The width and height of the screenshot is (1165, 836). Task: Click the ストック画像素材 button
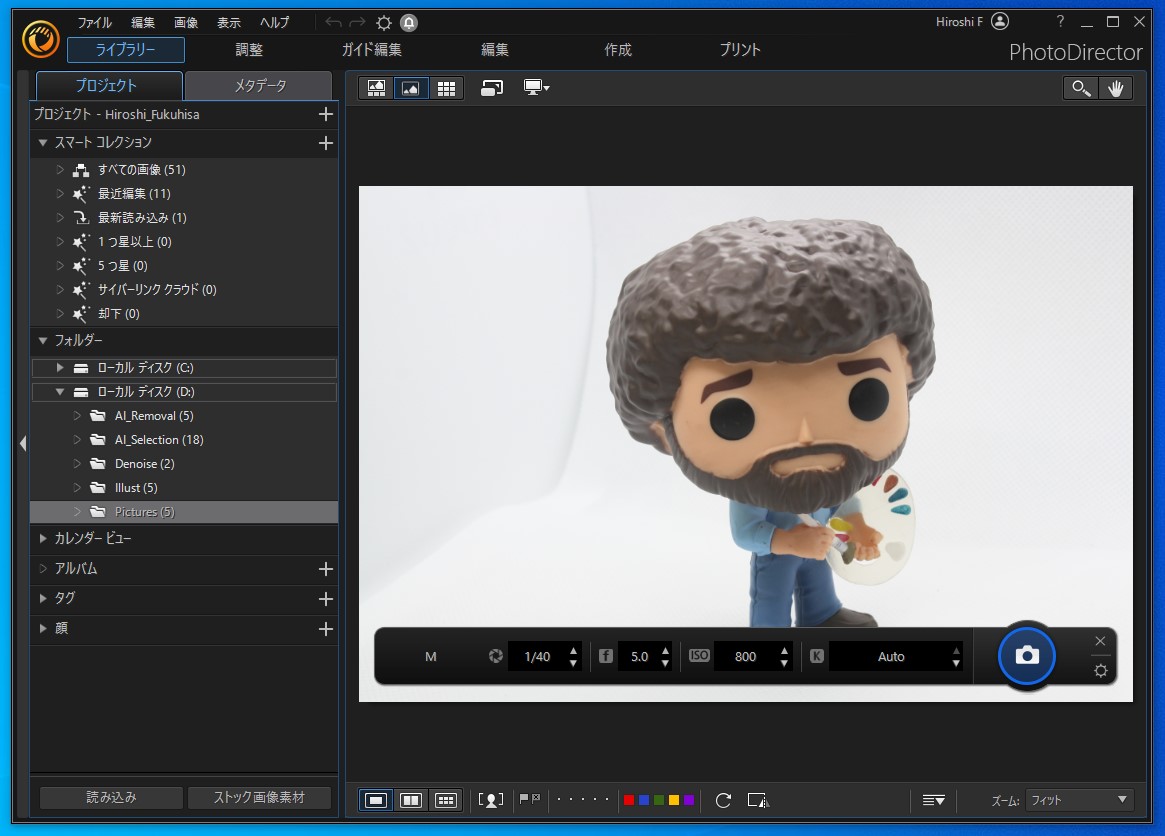259,797
